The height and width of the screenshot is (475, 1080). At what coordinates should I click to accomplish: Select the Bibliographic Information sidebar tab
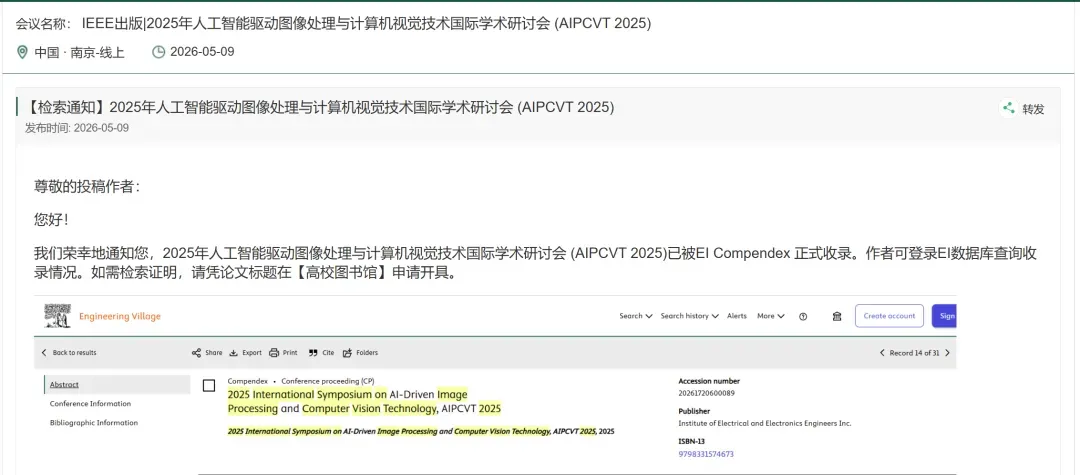coord(94,423)
